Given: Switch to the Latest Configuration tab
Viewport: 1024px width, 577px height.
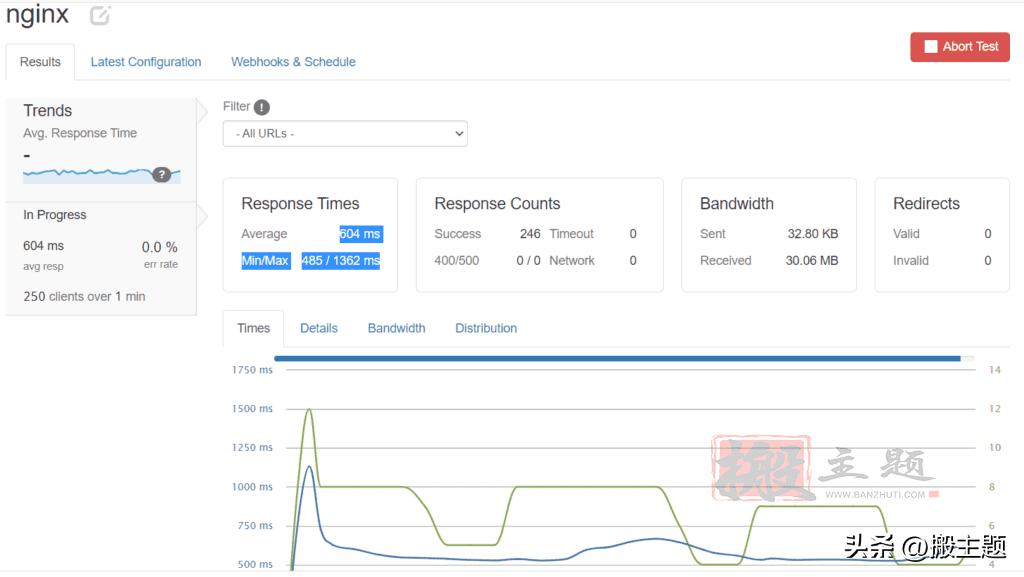Looking at the screenshot, I should point(146,61).
